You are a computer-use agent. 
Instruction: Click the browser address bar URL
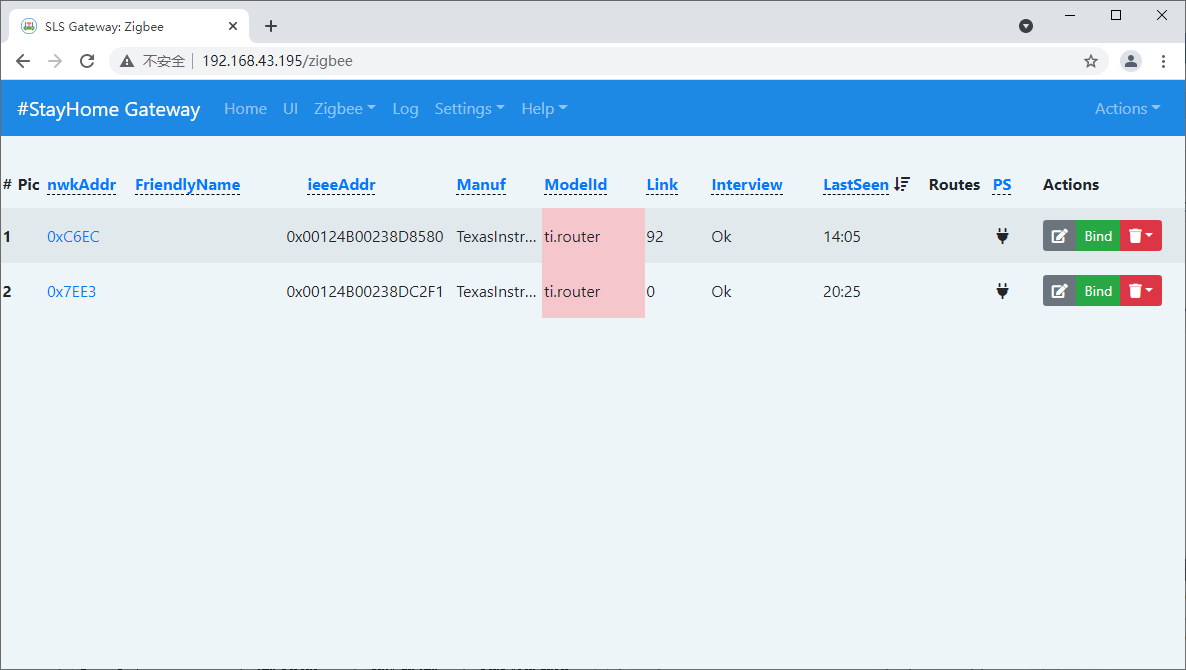277,61
